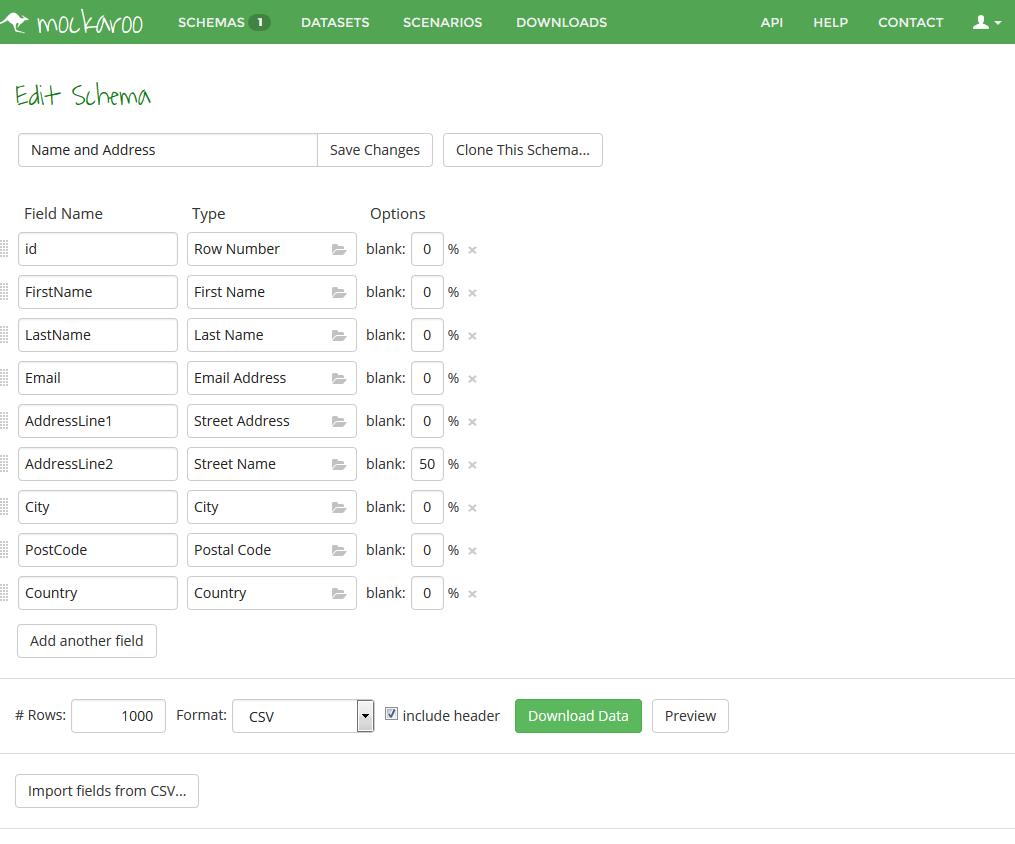Open the CSV format dropdown

click(364, 716)
